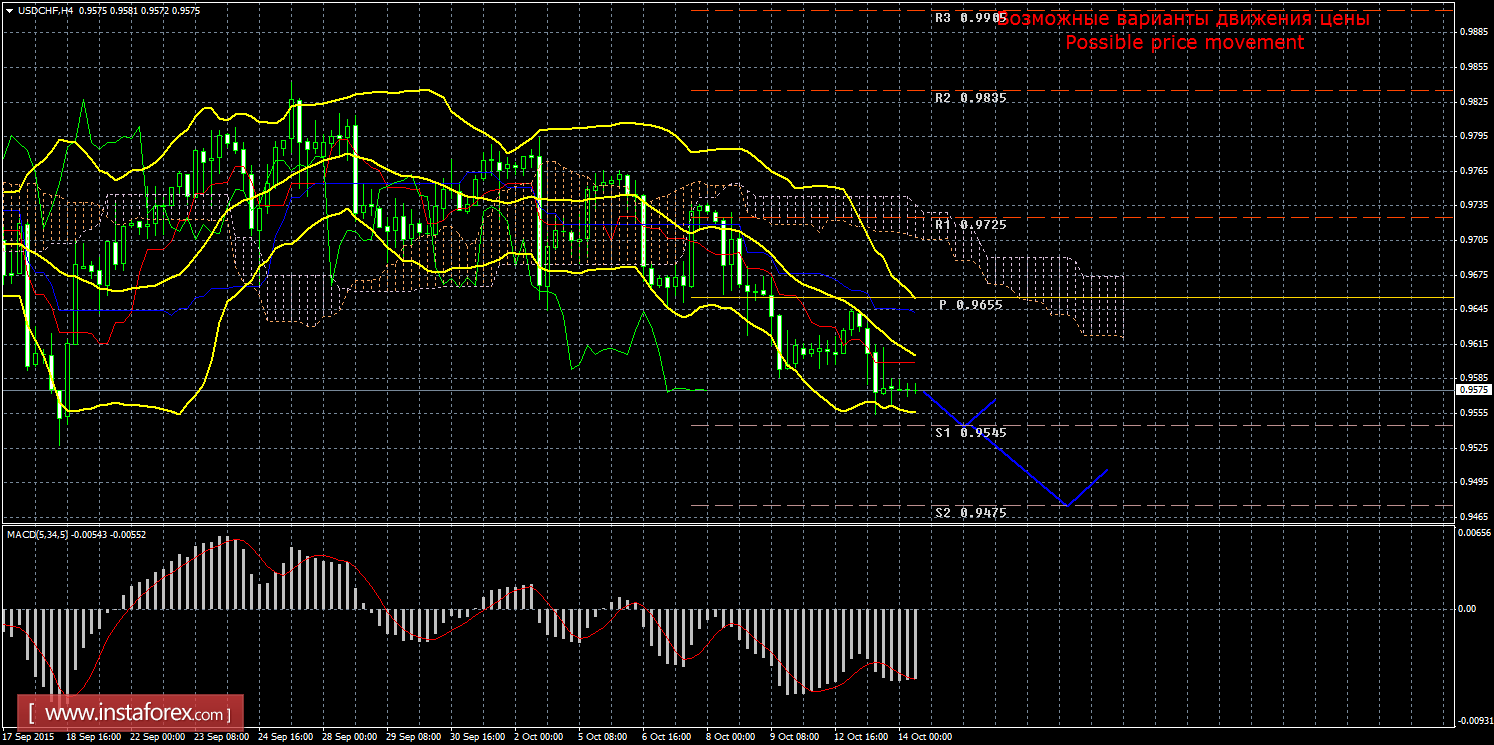
Task: Select the 17 Sep 2015 date on time axis
Action: (x=27, y=737)
